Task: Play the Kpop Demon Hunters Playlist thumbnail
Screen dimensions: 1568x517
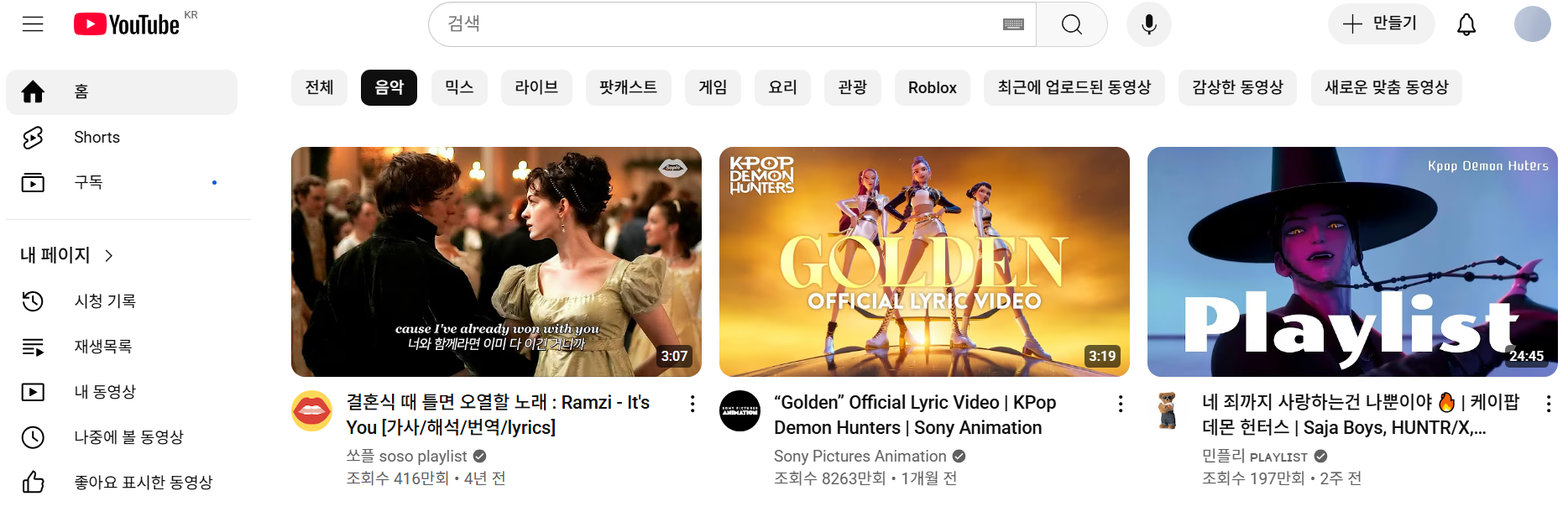Action: [1352, 262]
